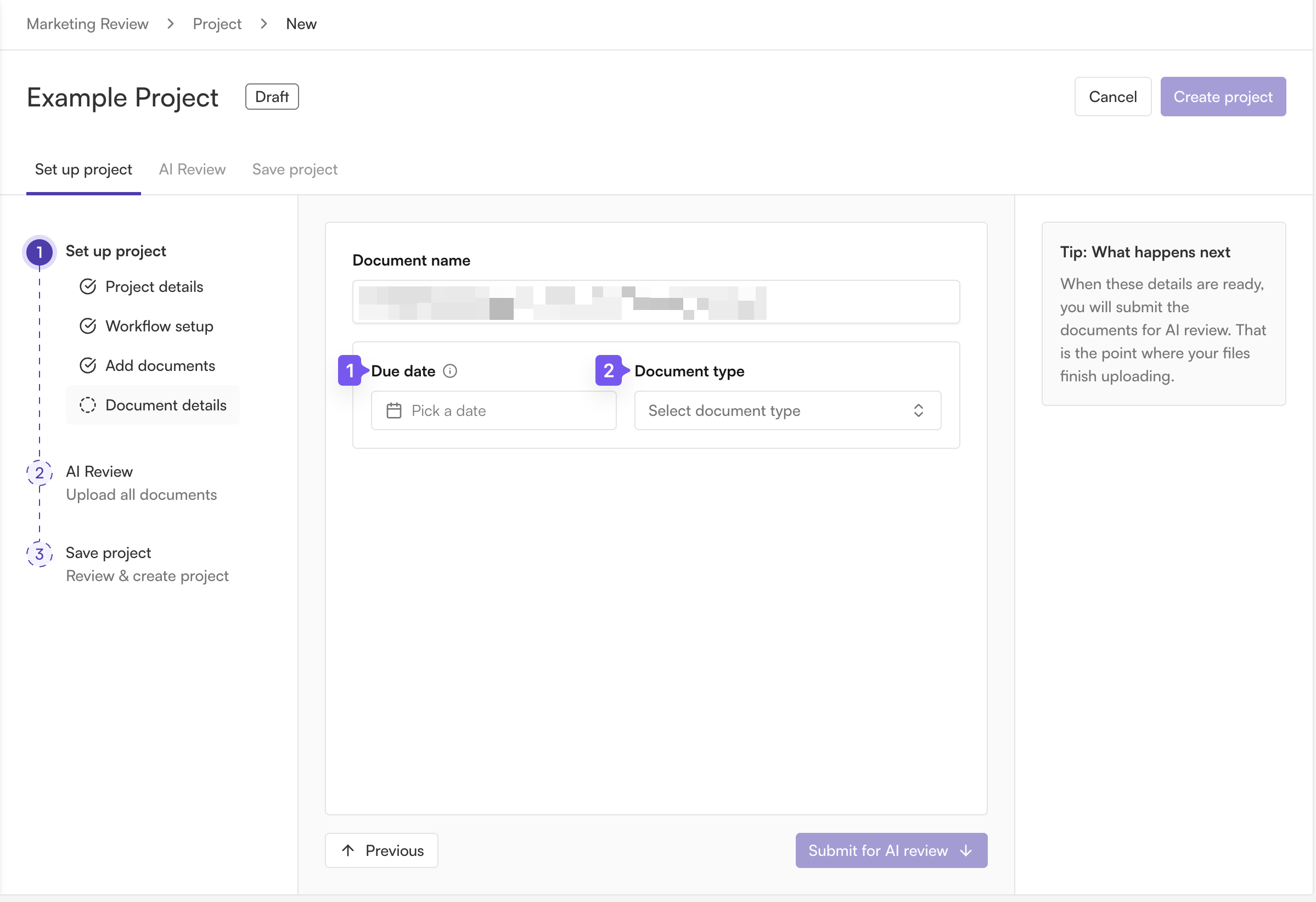1316x902 pixels.
Task: Click the Pick a date field
Action: (494, 410)
